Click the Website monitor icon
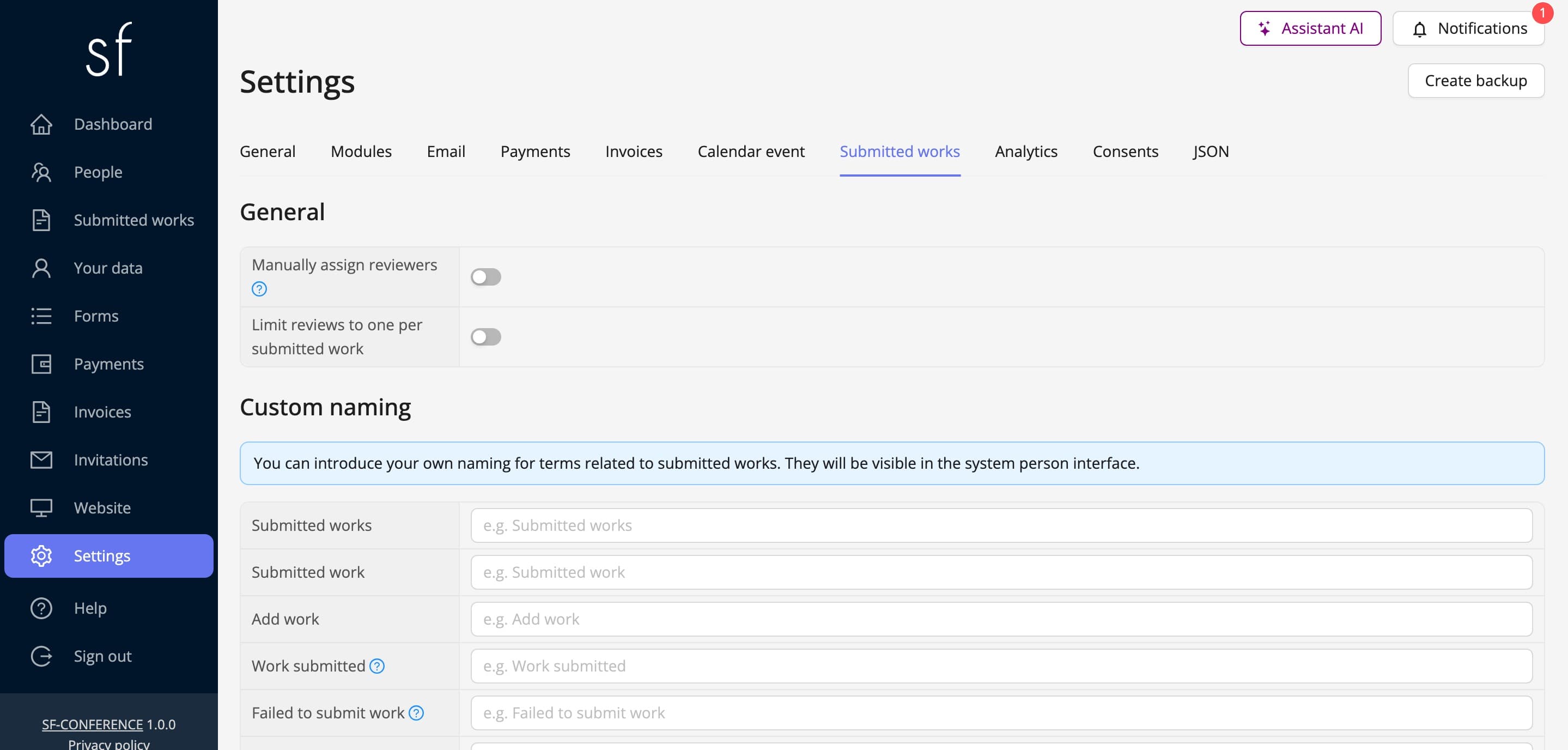Image resolution: width=1568 pixels, height=750 pixels. click(41, 507)
